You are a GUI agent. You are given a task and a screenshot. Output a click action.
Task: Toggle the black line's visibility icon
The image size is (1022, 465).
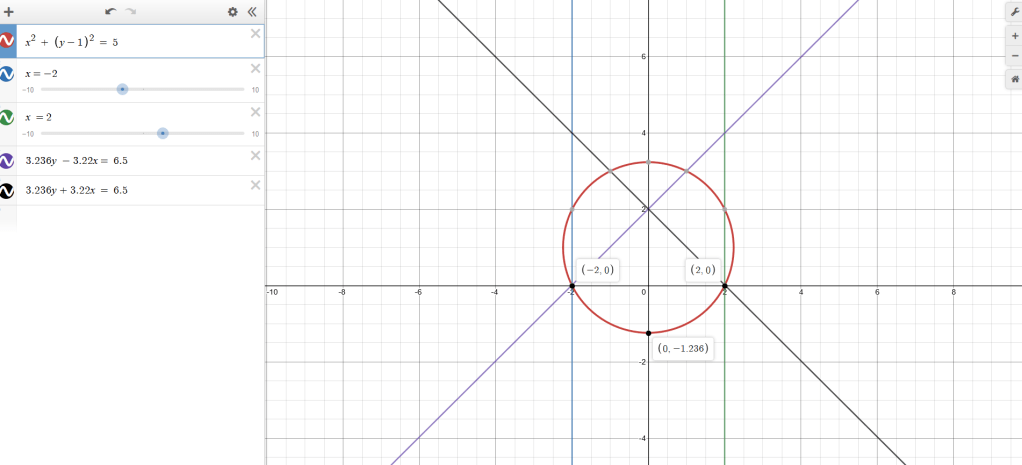(x=8, y=190)
